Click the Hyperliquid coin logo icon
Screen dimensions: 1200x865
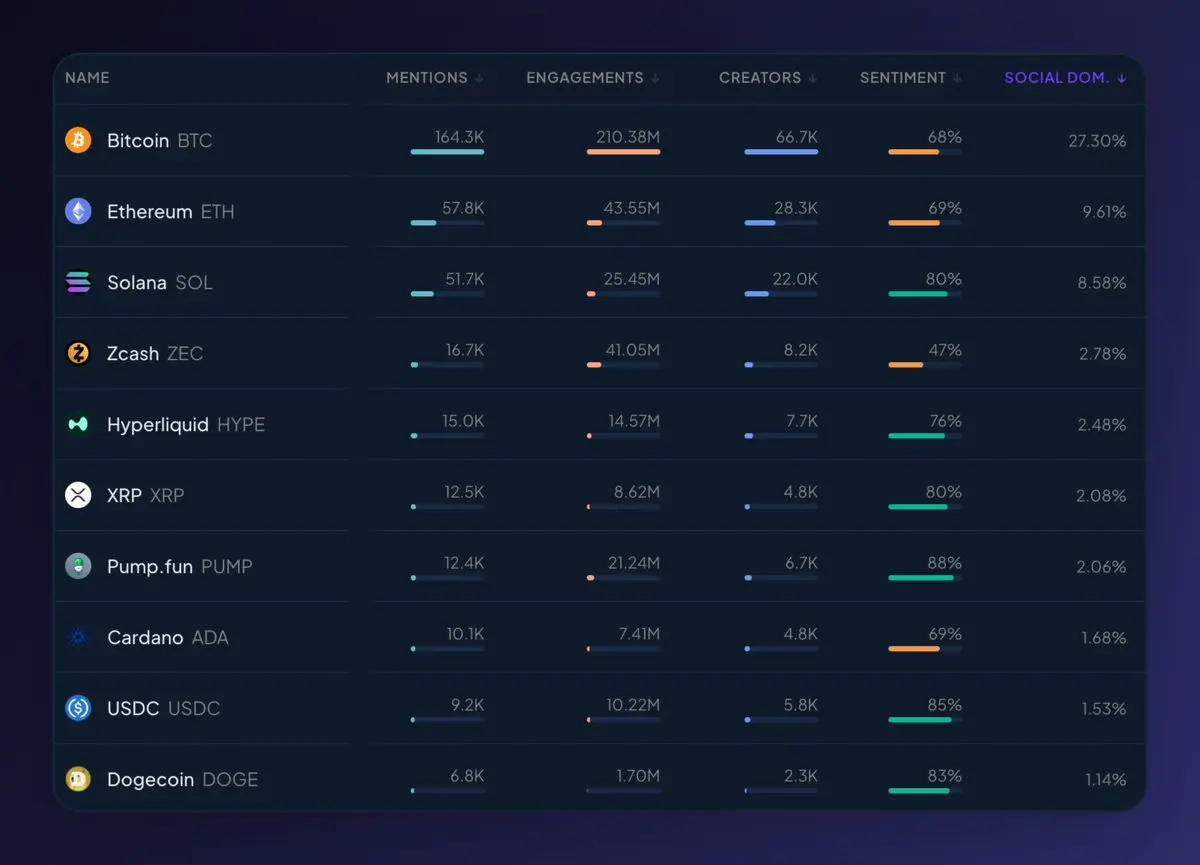(78, 424)
